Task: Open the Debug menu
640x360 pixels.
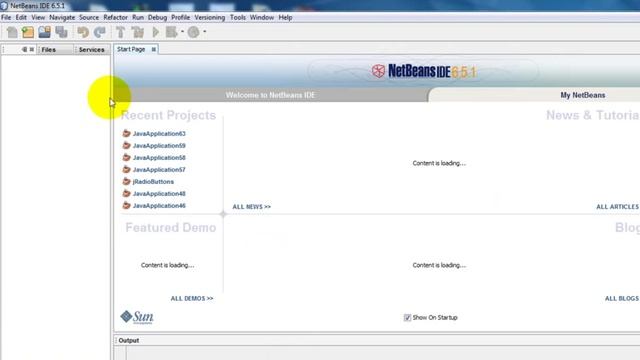Action: (157, 18)
